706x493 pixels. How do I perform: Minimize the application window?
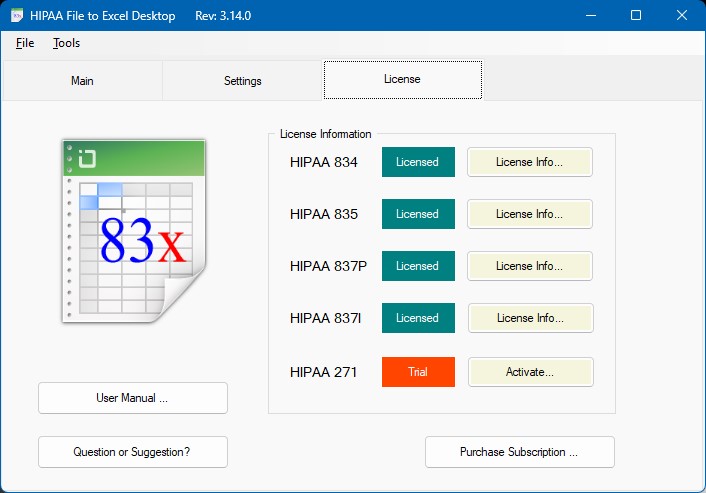pyautogui.click(x=591, y=15)
